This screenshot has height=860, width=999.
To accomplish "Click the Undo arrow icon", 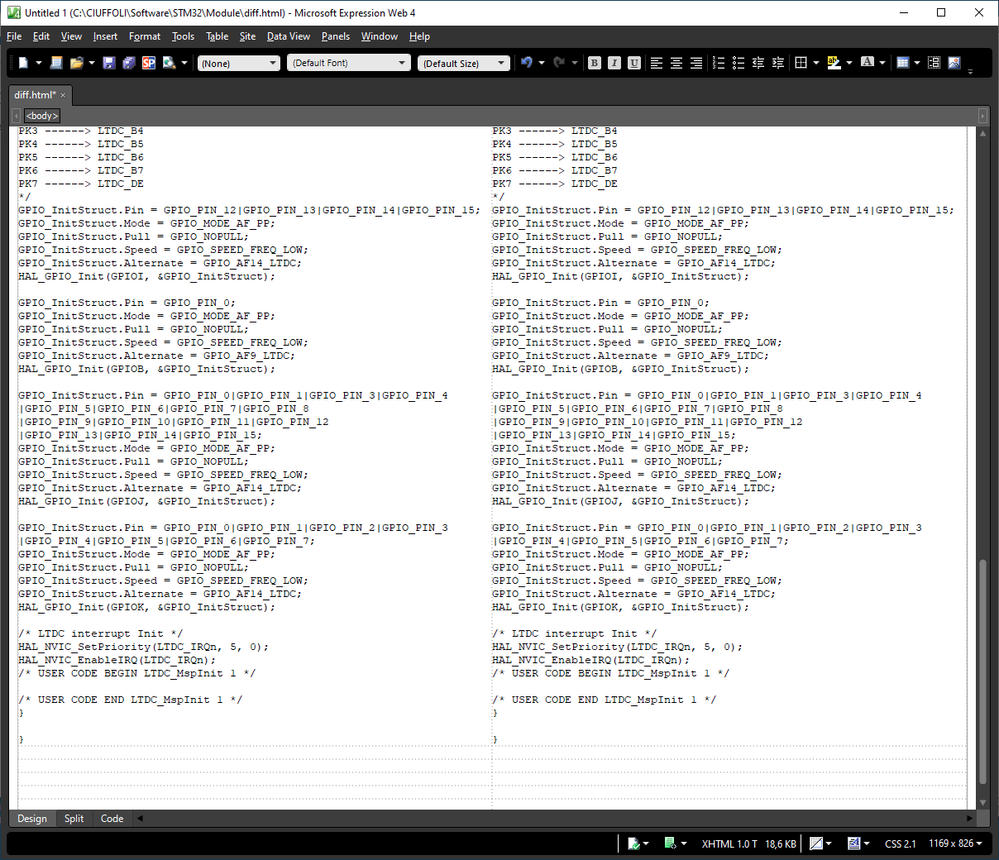I will click(x=526, y=62).
